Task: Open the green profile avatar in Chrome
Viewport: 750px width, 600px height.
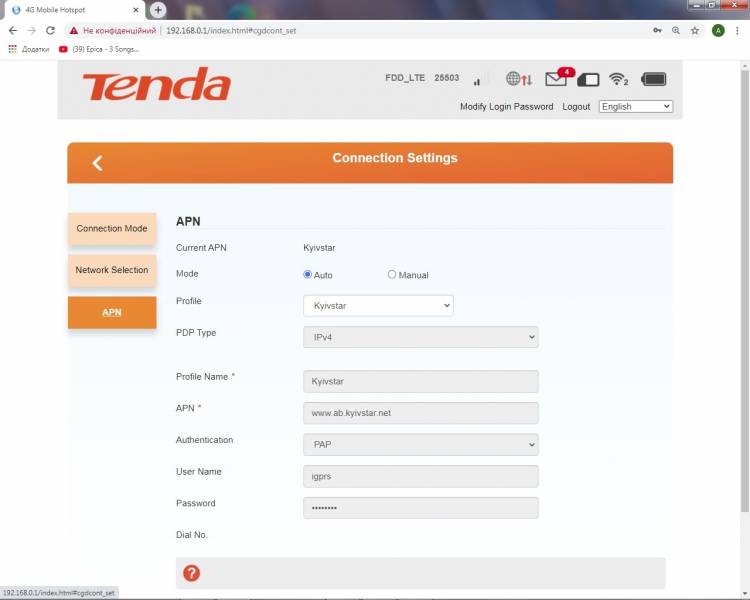Action: pyautogui.click(x=718, y=31)
